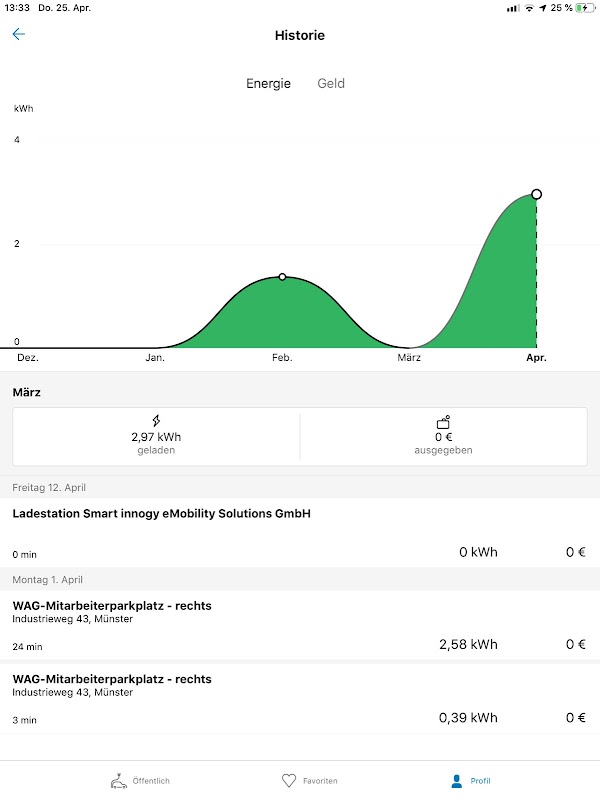Open the 0,39 kWh WAG-Mitarbeiterparkplatz session

tap(300, 698)
